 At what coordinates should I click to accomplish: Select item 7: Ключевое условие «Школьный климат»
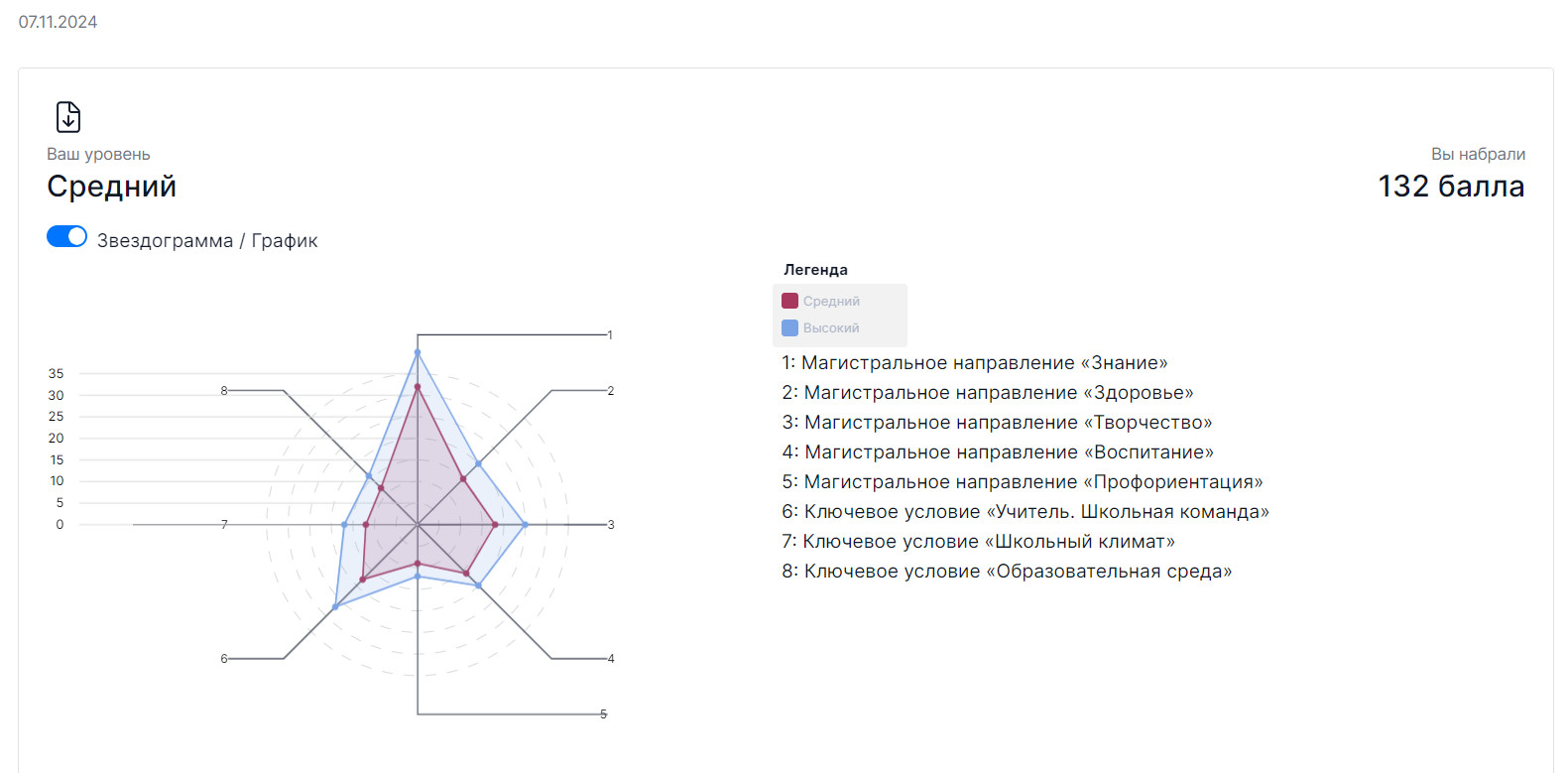click(x=978, y=542)
